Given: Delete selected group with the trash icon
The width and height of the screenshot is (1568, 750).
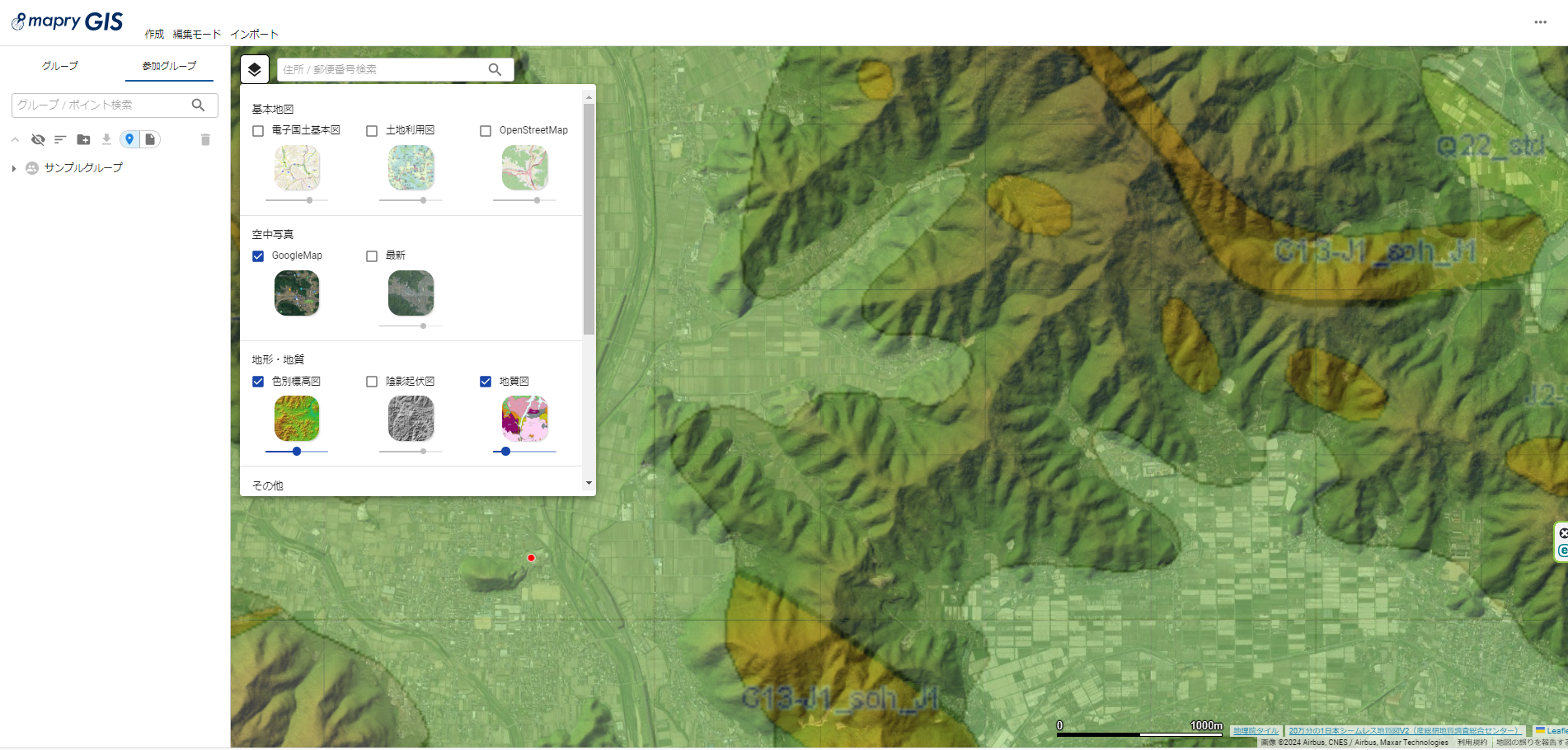Looking at the screenshot, I should point(205,139).
